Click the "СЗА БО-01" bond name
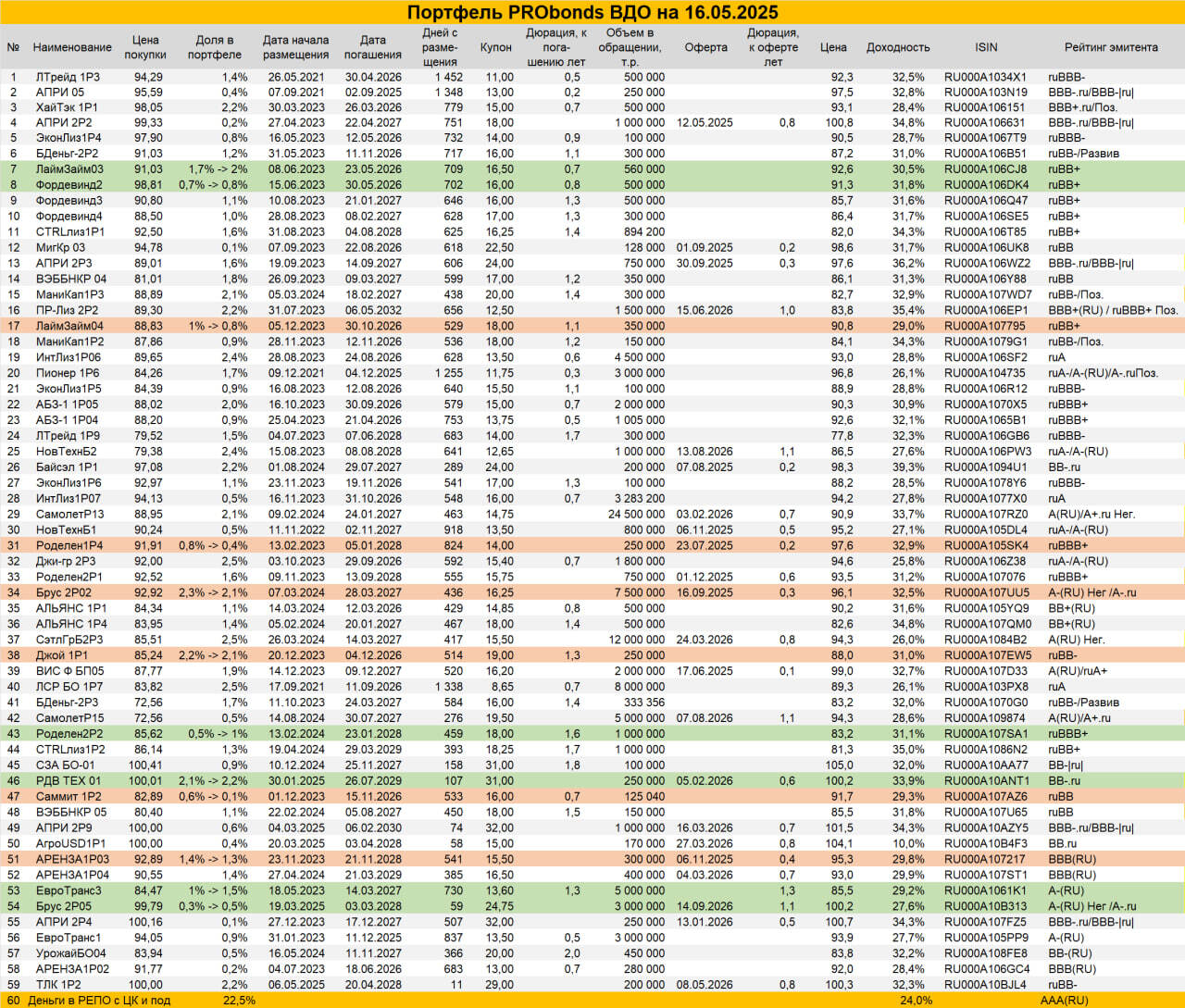The width and height of the screenshot is (1185, 1008). [66, 765]
